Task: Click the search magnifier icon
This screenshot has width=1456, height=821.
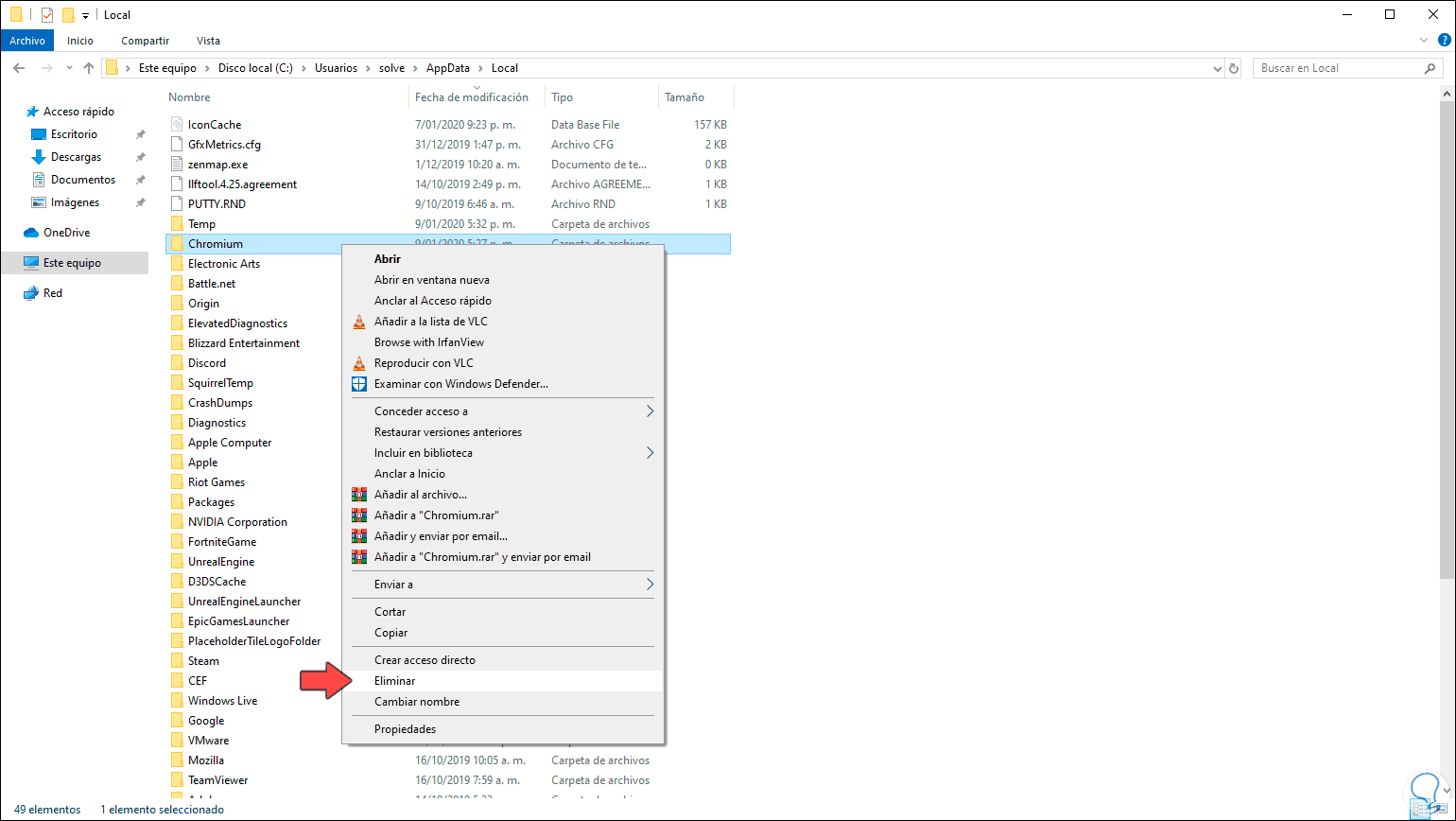Action: [x=1430, y=68]
